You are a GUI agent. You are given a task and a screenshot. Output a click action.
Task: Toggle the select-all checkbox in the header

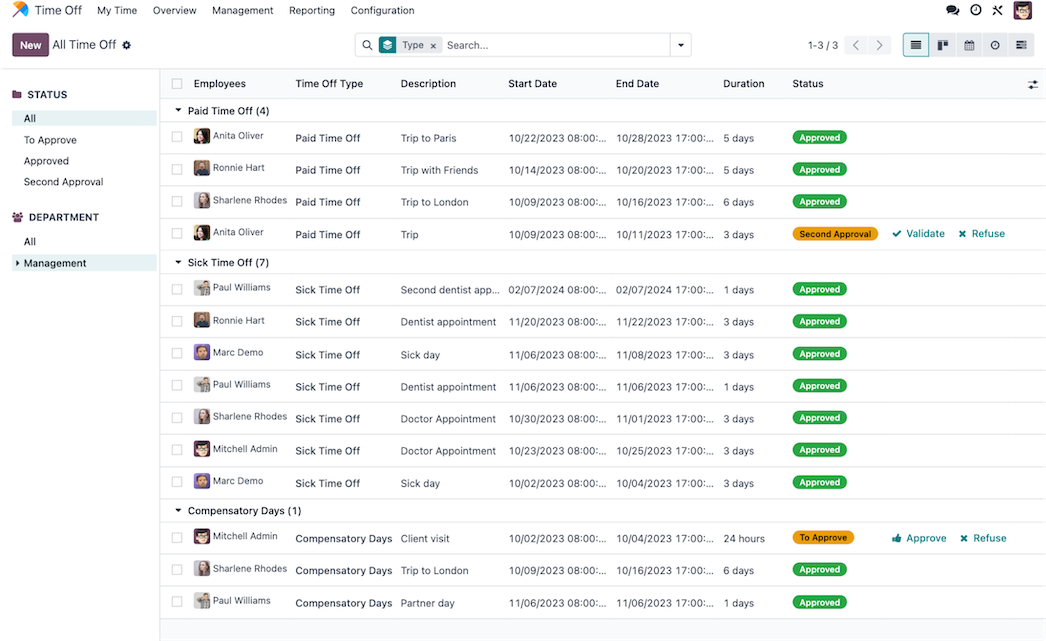(177, 84)
